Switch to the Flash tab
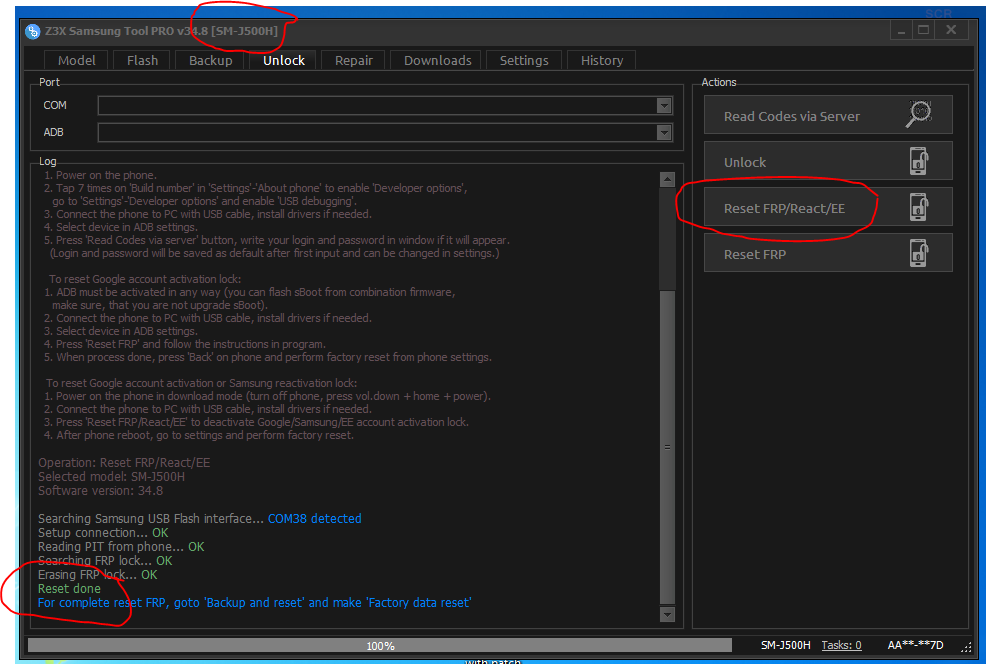The image size is (986, 664). point(143,60)
